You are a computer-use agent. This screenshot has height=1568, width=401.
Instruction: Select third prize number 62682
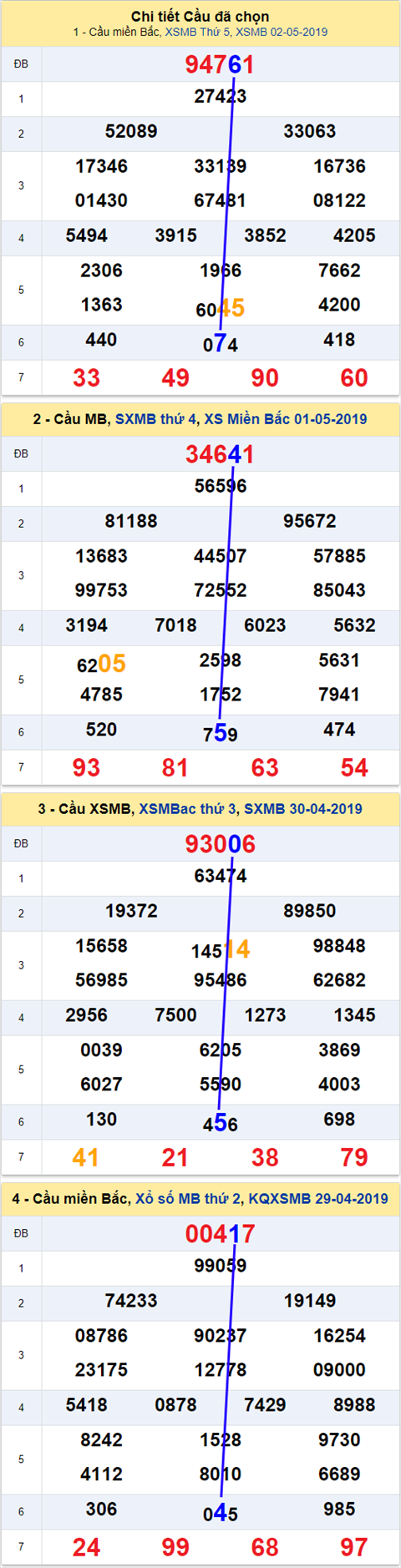340,980
